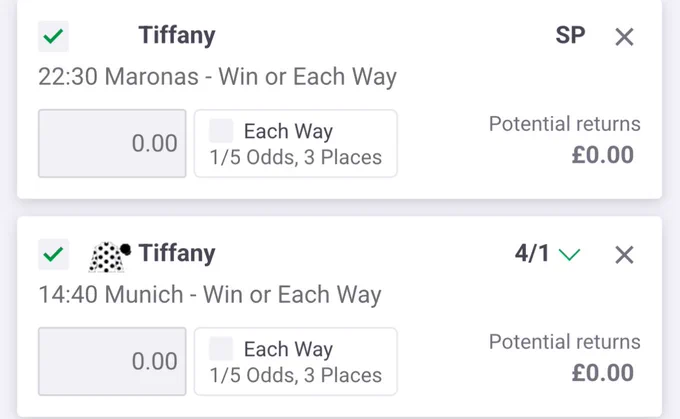
Task: Focus the stake field for Munich bet
Action: (112, 362)
